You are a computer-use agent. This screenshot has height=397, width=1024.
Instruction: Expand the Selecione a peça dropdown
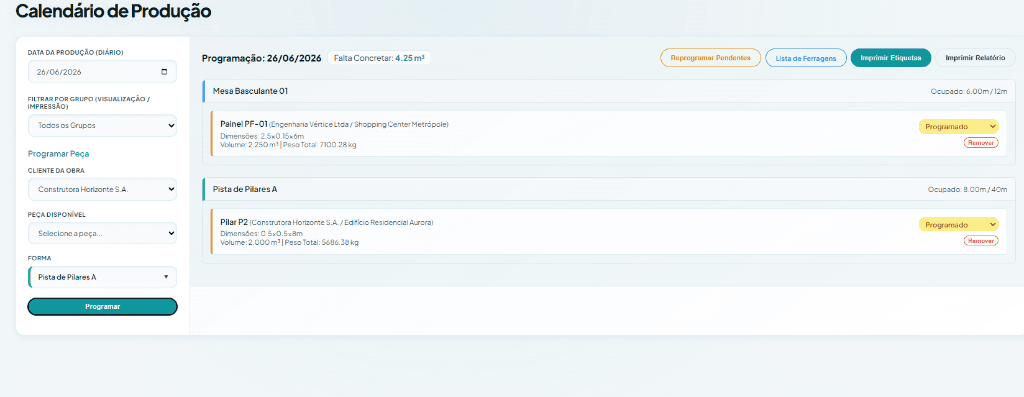(x=103, y=233)
